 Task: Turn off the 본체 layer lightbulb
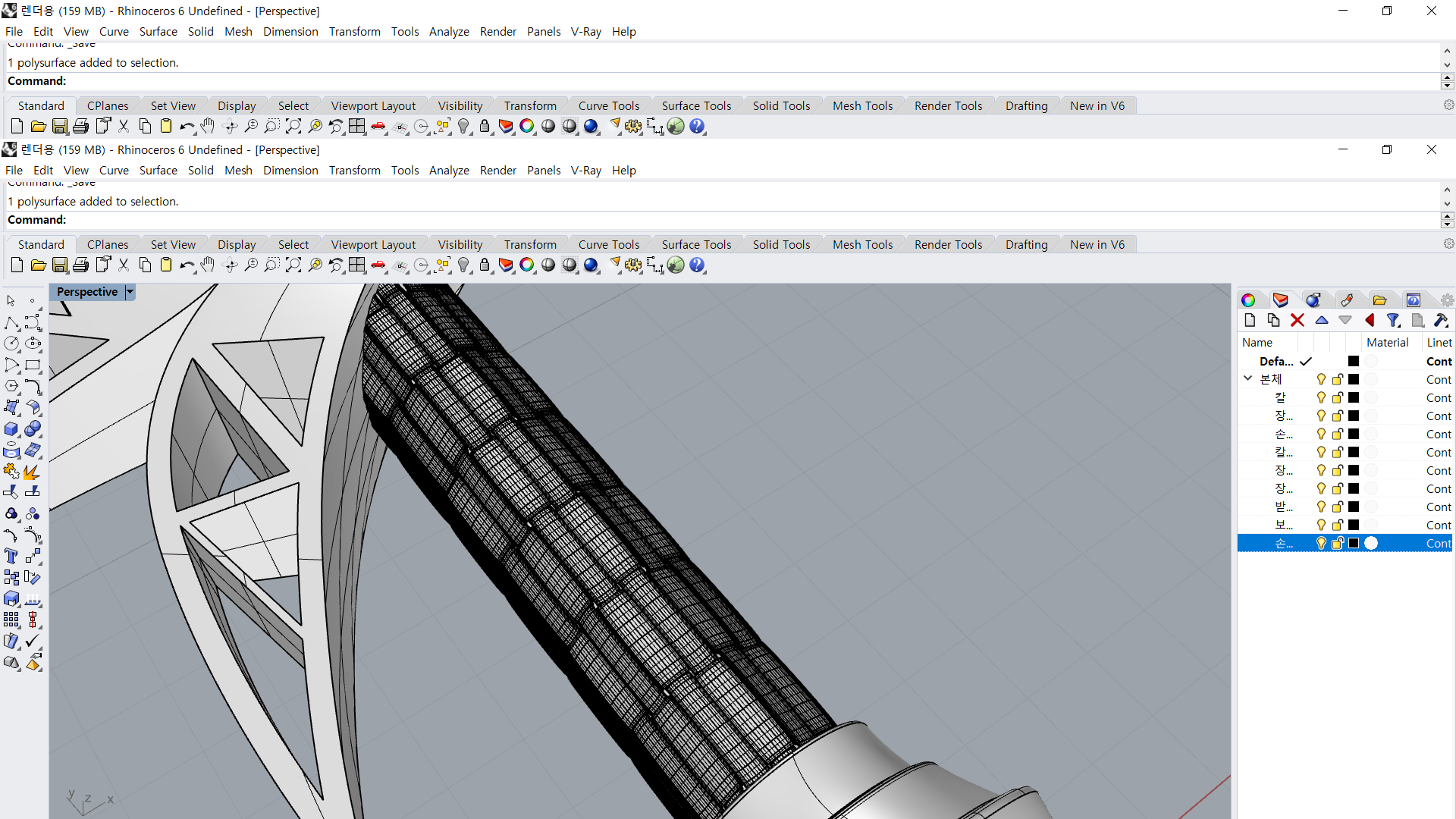point(1321,379)
